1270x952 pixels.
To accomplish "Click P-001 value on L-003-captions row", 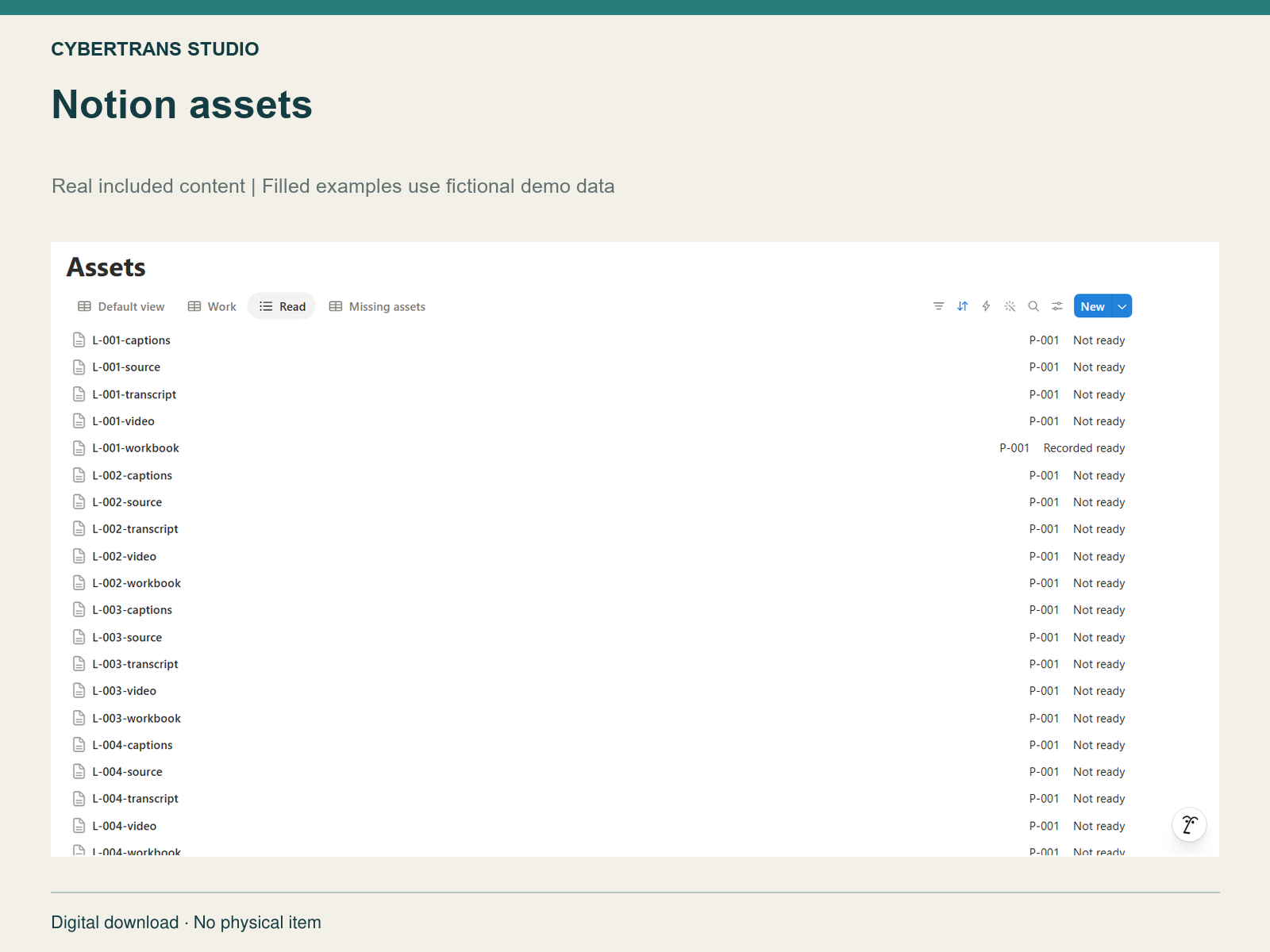I will click(x=1045, y=610).
